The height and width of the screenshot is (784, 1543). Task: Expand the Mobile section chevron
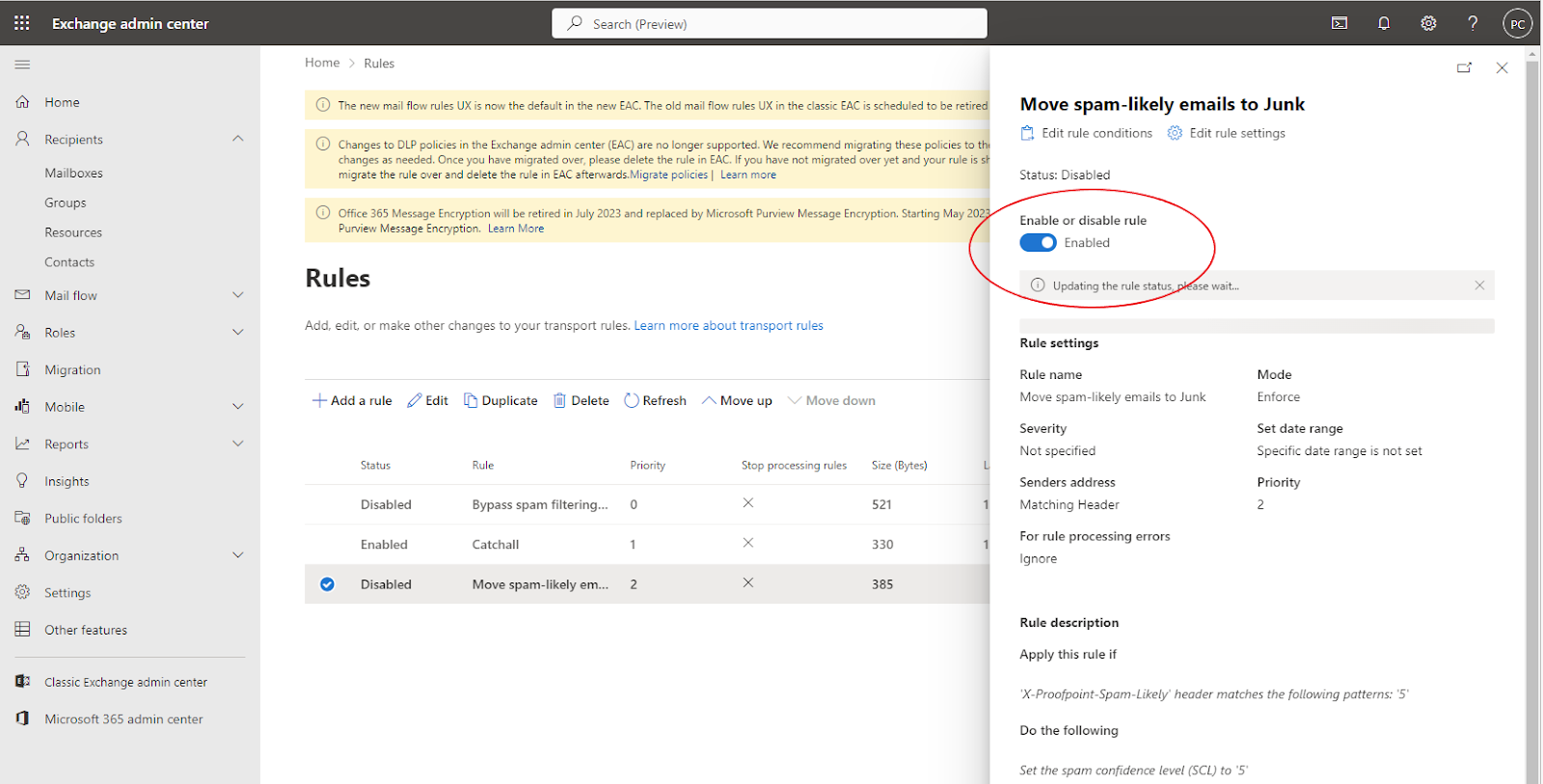coord(238,406)
